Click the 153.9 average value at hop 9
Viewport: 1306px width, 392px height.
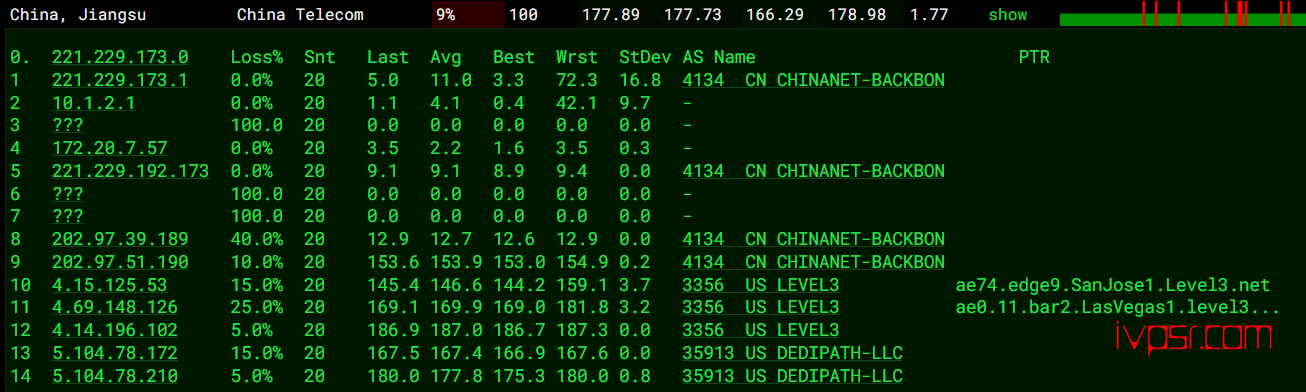pos(456,262)
